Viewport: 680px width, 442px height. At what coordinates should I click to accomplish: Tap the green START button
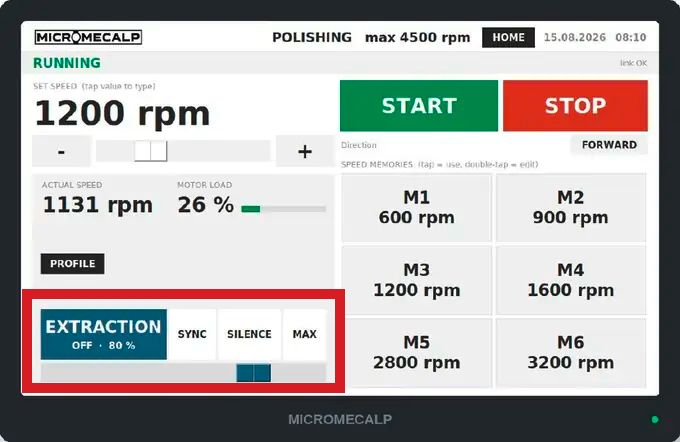coord(419,105)
